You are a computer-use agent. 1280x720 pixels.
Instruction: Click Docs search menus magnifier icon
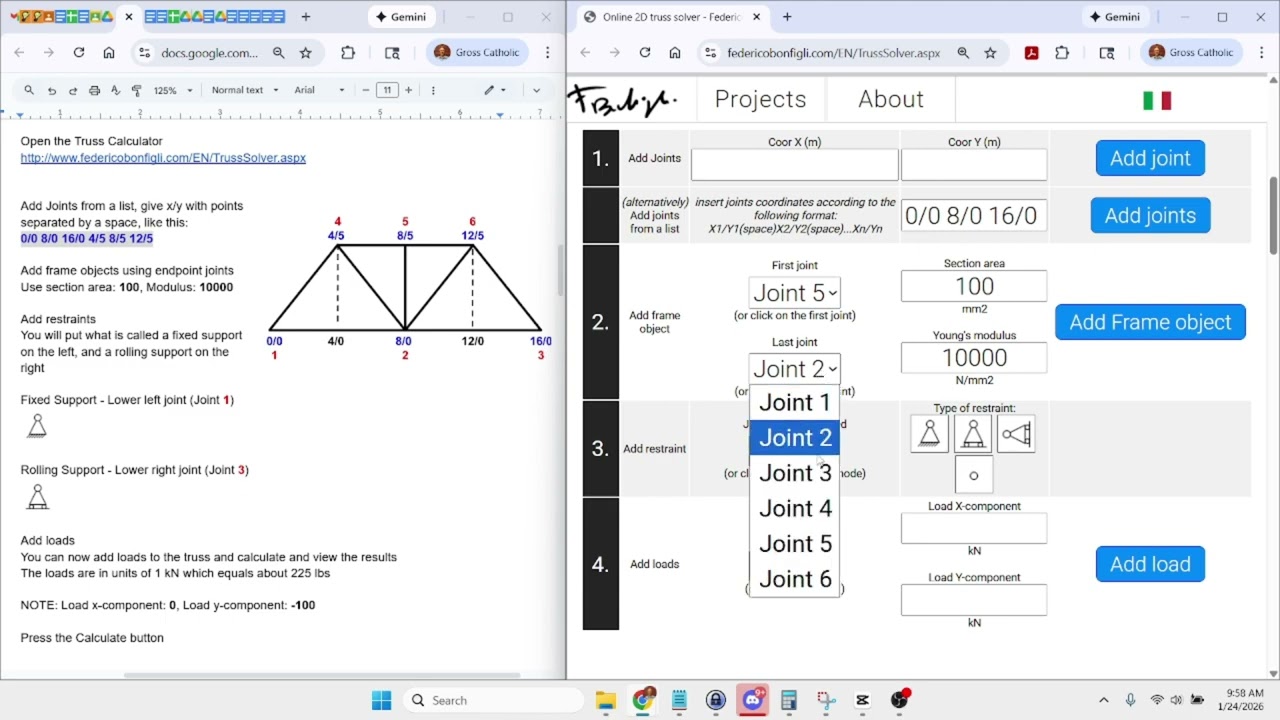coord(29,90)
